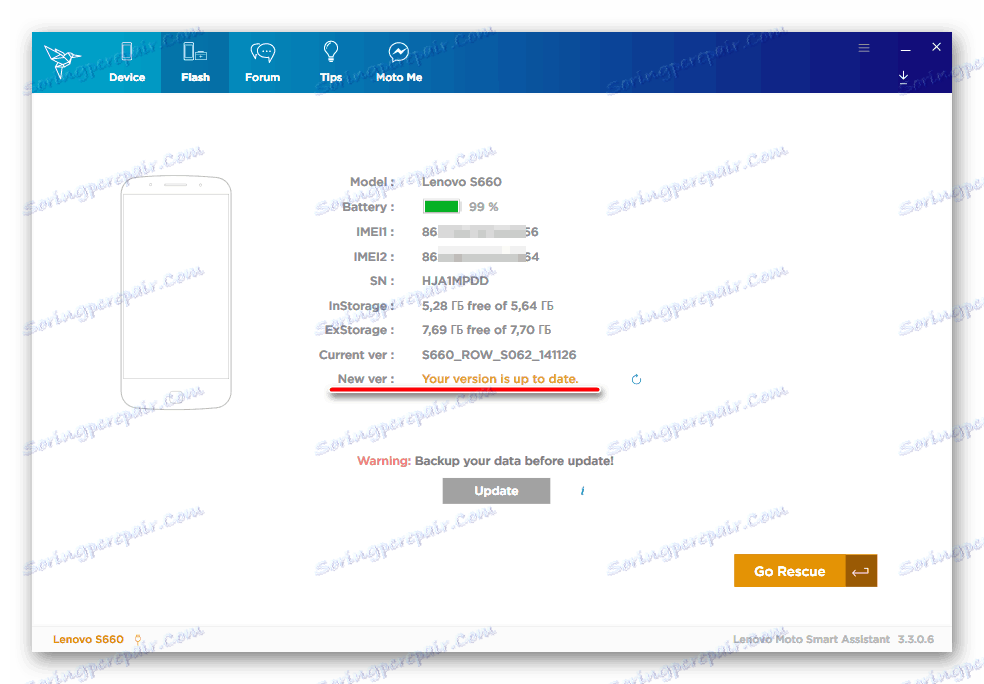
Task: Click the USB connection icon beside Lenovo S660
Action: (x=139, y=639)
